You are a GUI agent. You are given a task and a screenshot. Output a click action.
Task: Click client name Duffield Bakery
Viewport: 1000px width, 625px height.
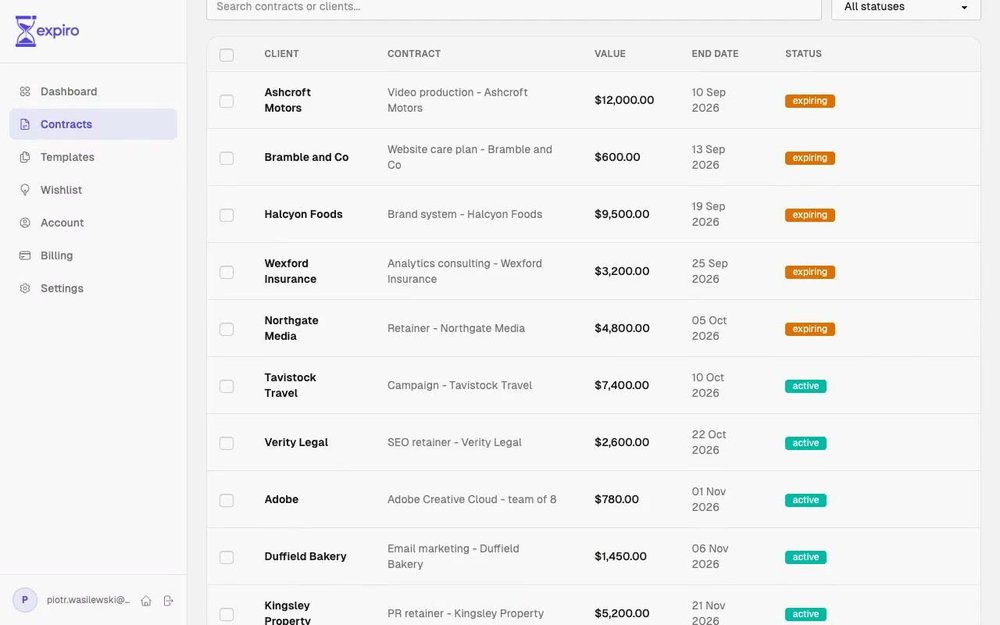pyautogui.click(x=305, y=556)
